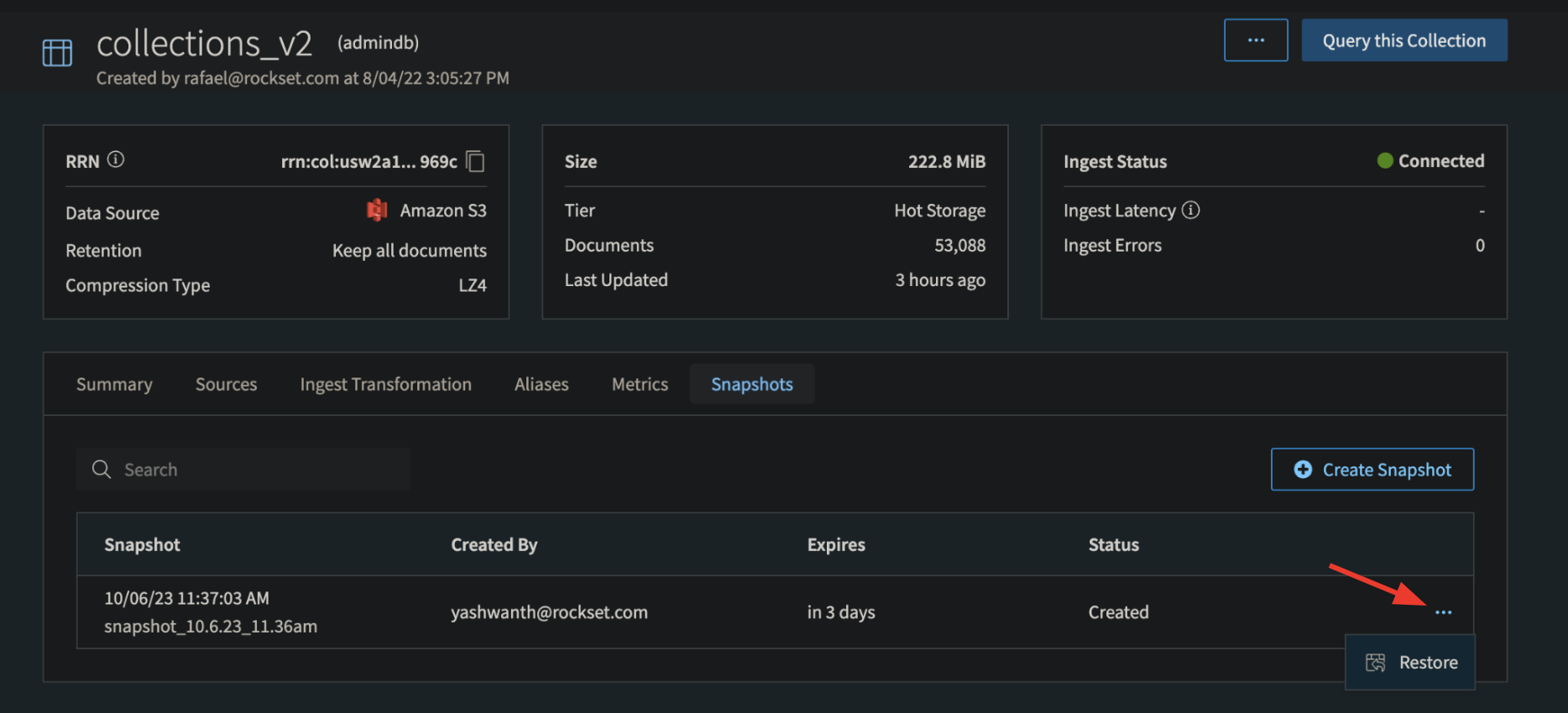Click the Amazon S3 data source value
Viewport: 1568px width, 713px height.
tap(443, 211)
